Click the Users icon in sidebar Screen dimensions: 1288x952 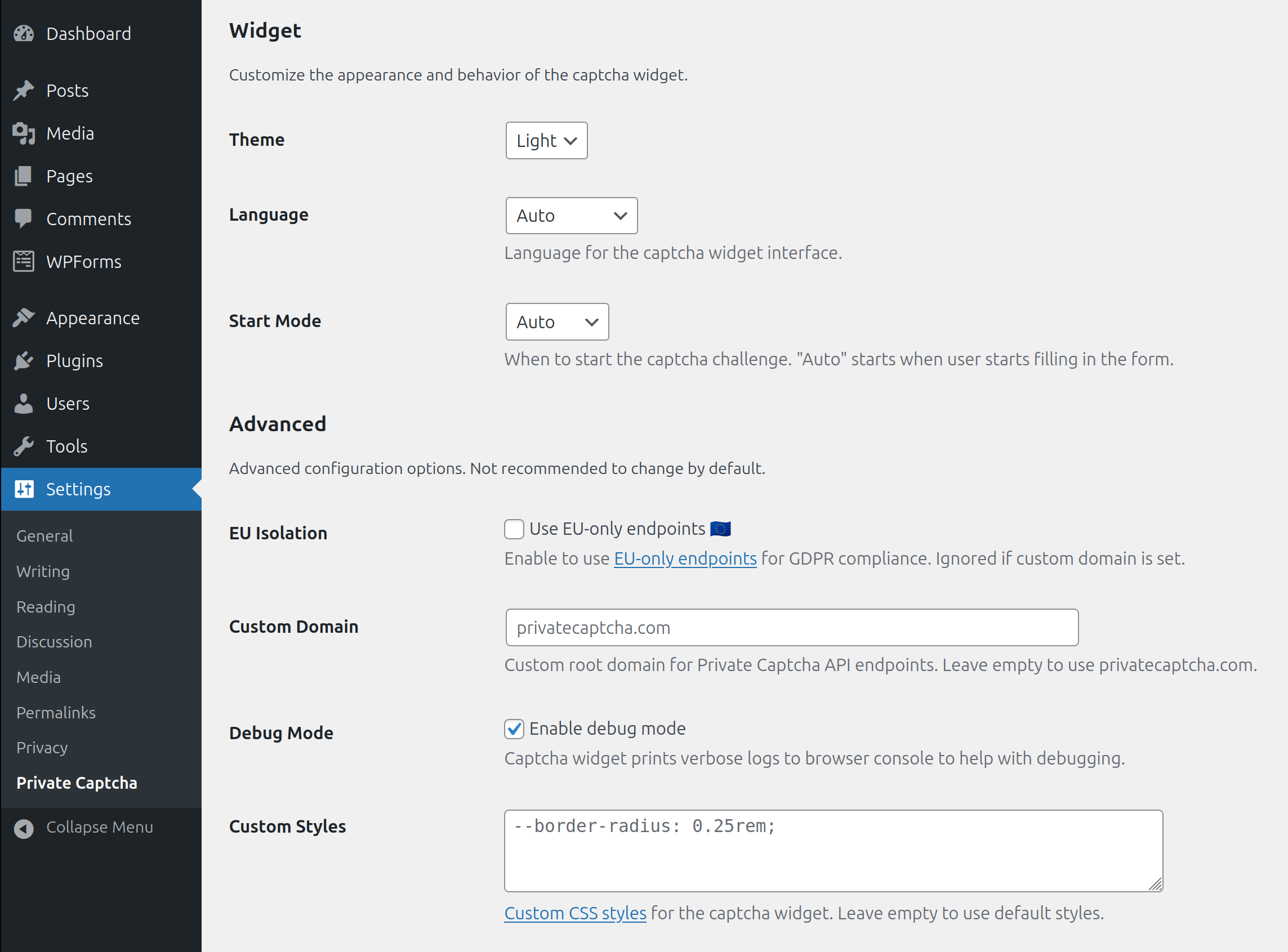(x=24, y=404)
